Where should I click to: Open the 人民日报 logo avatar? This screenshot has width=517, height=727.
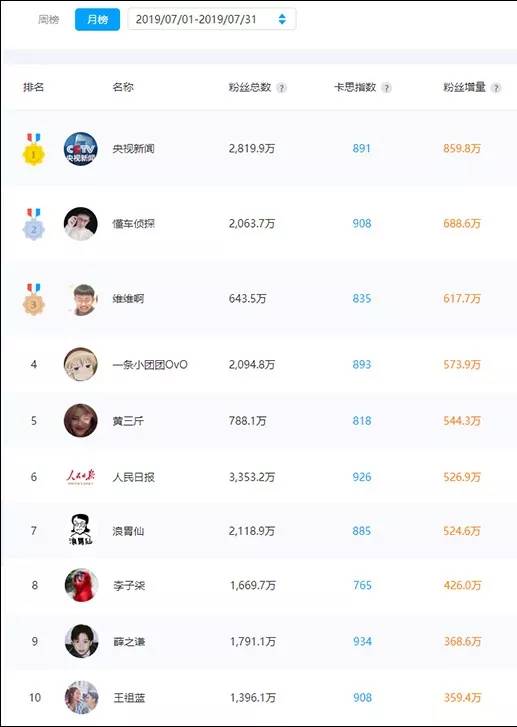pos(81,477)
